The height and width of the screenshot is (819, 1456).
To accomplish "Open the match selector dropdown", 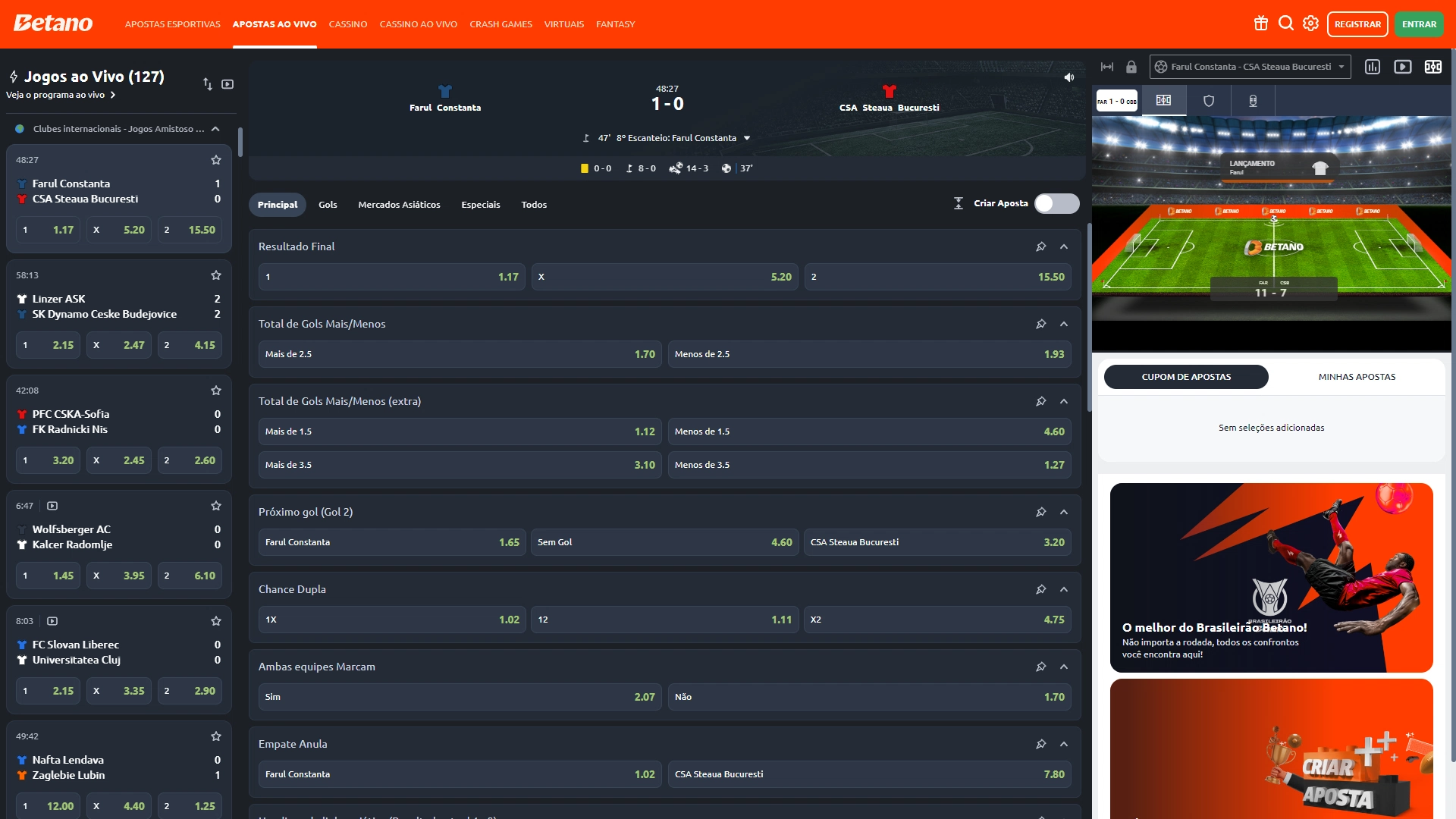I will point(1250,67).
